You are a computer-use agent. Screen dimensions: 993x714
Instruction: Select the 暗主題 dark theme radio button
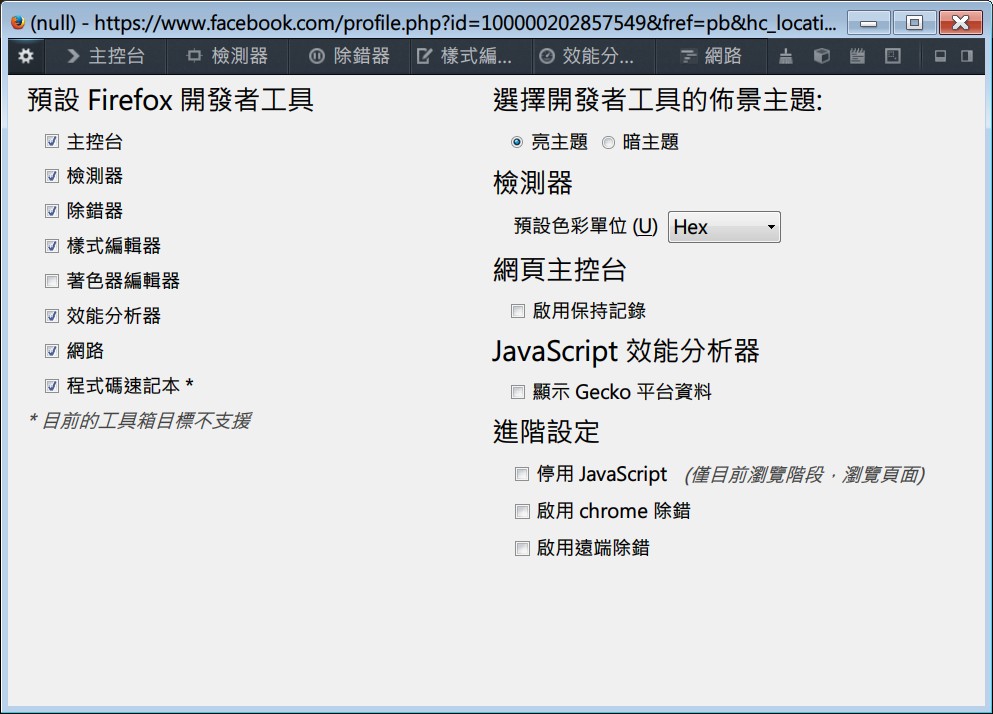coord(608,143)
